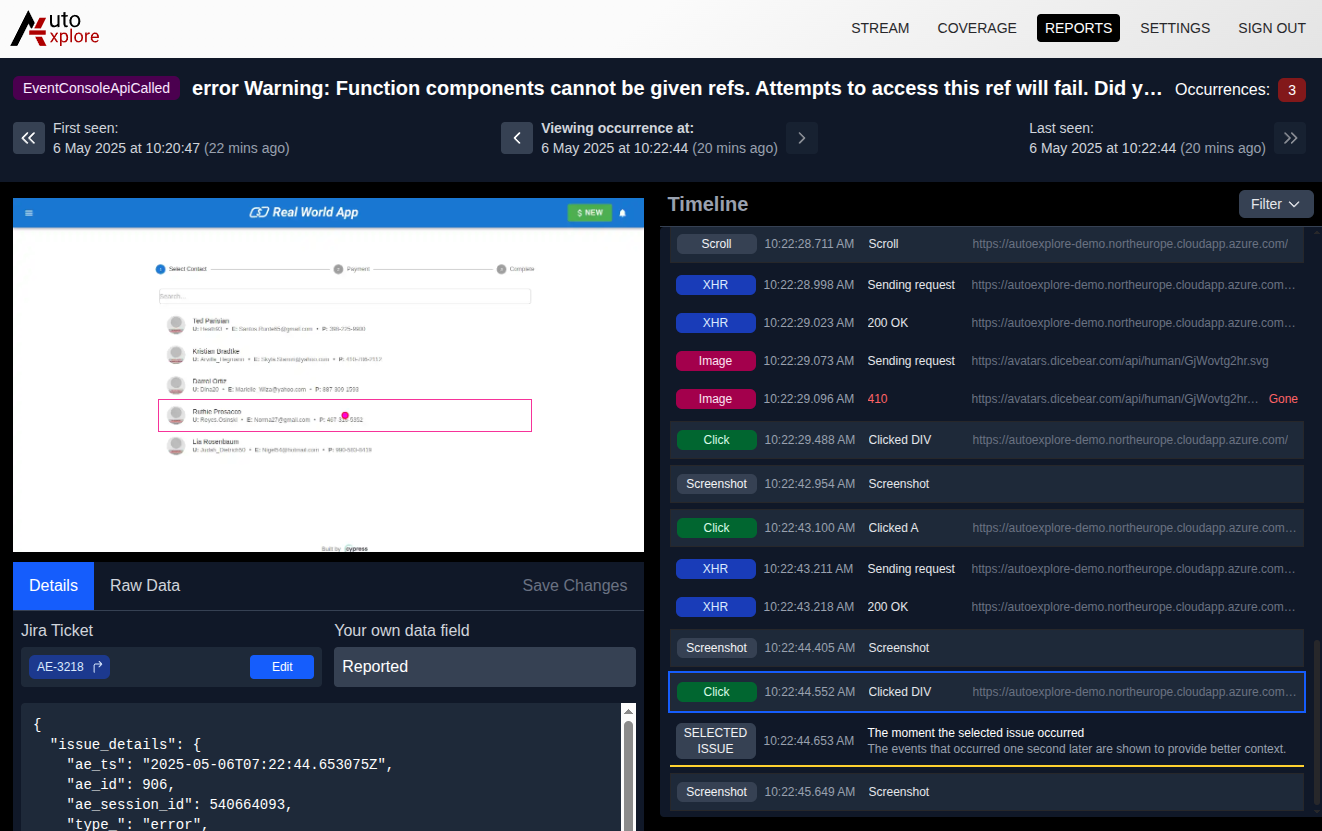Select the Clicked A event at 10:22:43.100
This screenshot has height=831, width=1322.
pyautogui.click(x=986, y=528)
